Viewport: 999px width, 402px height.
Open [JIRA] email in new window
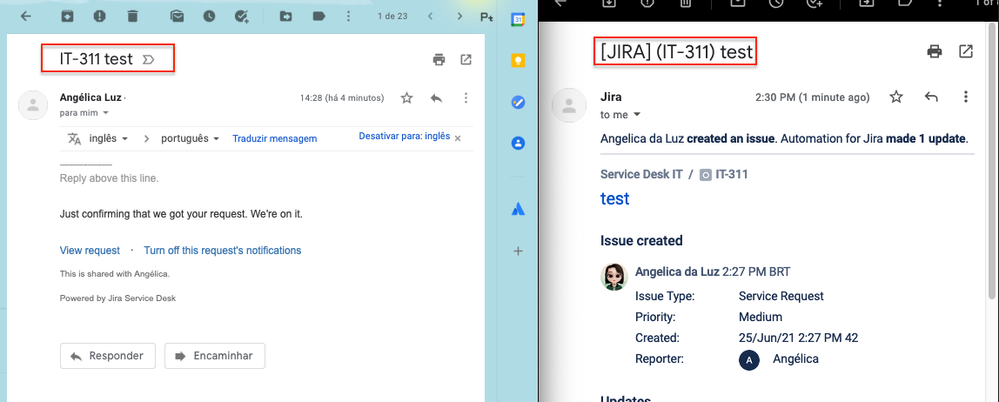point(966,52)
